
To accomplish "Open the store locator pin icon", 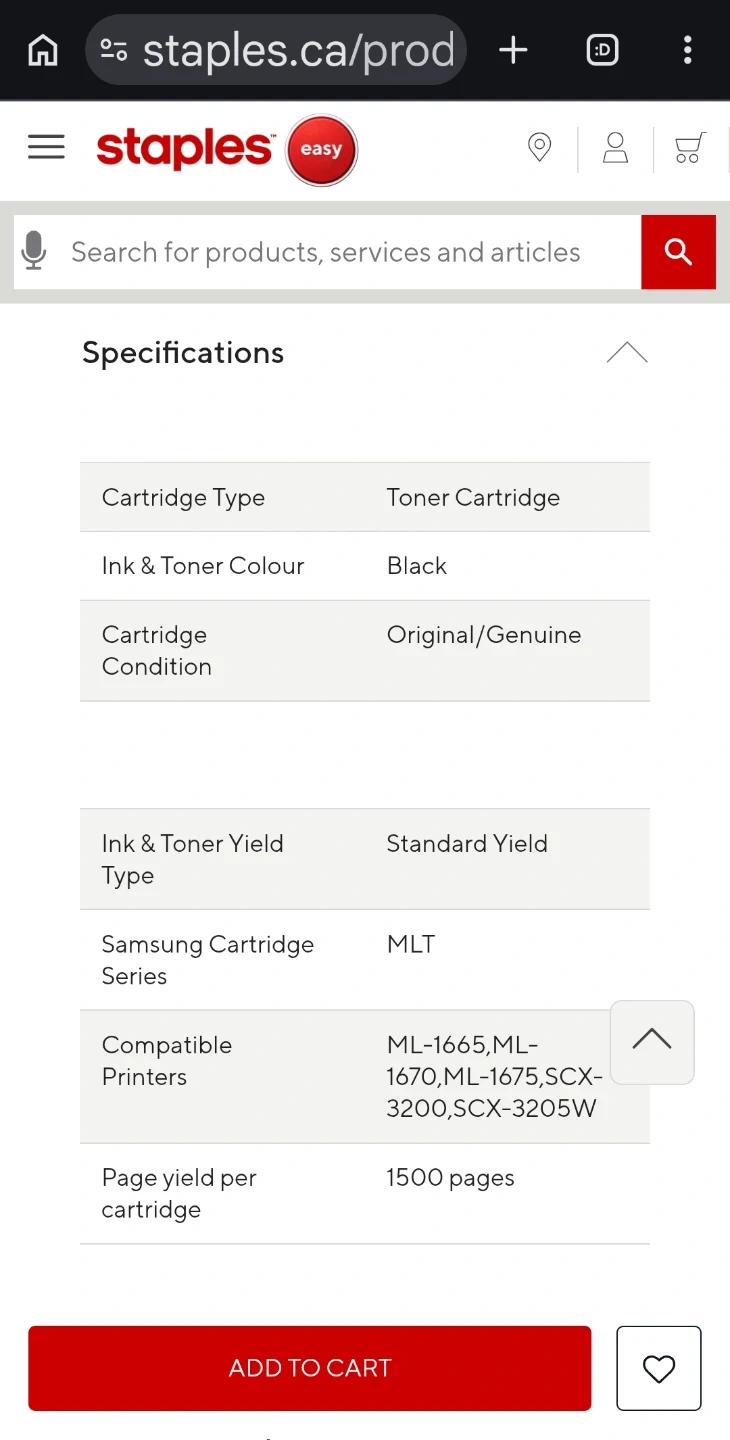I will point(539,148).
